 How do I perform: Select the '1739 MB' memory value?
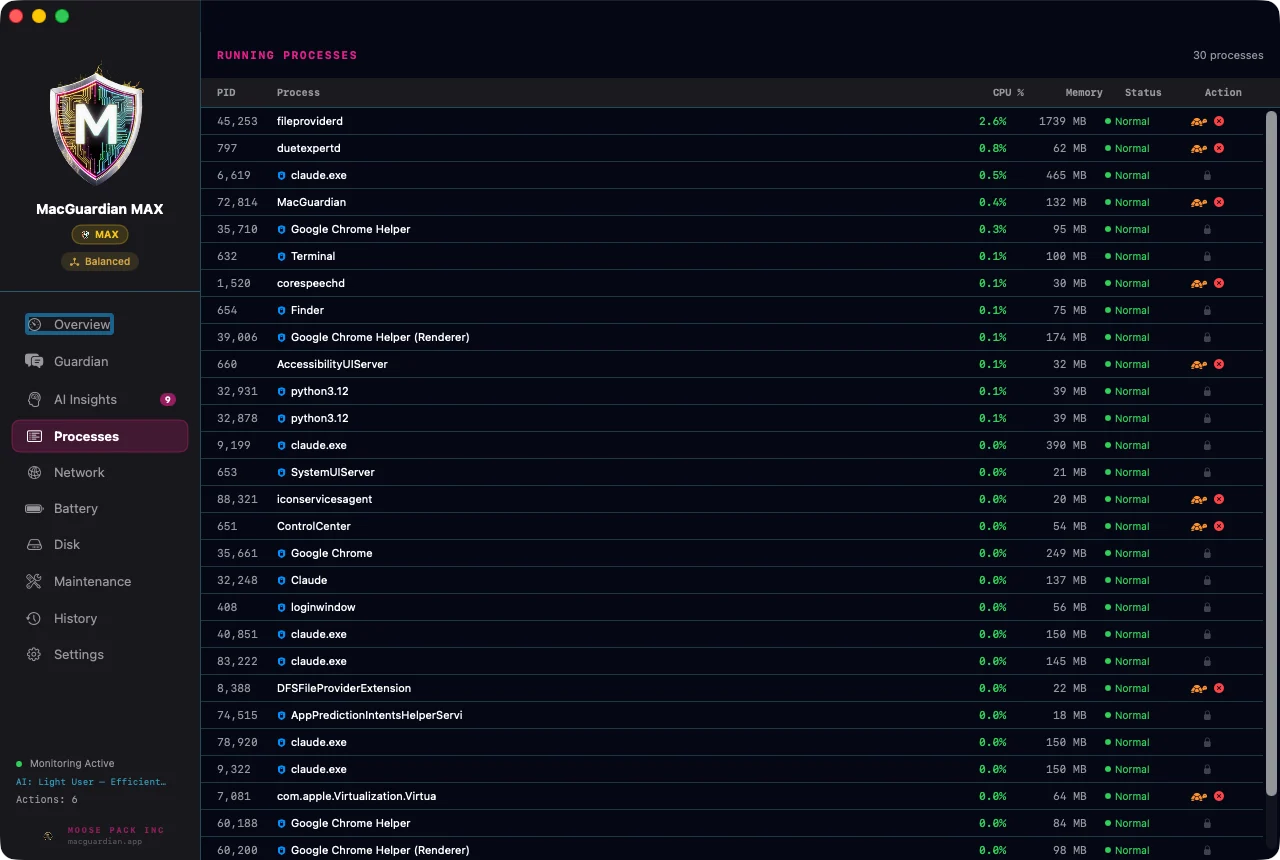click(x=1062, y=121)
